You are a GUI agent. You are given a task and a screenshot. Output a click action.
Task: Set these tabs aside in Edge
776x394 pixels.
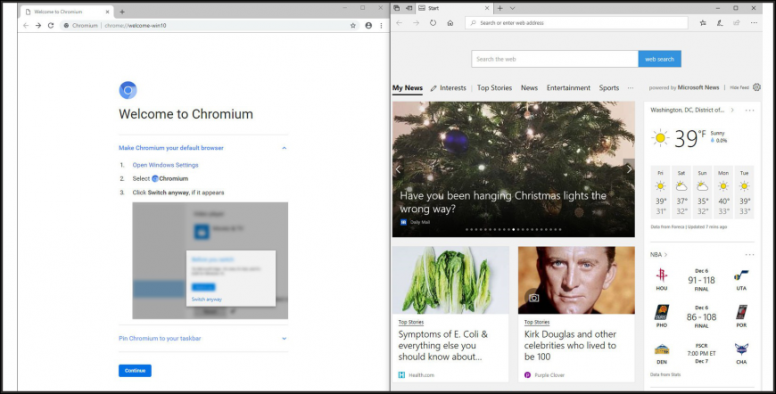[409, 8]
